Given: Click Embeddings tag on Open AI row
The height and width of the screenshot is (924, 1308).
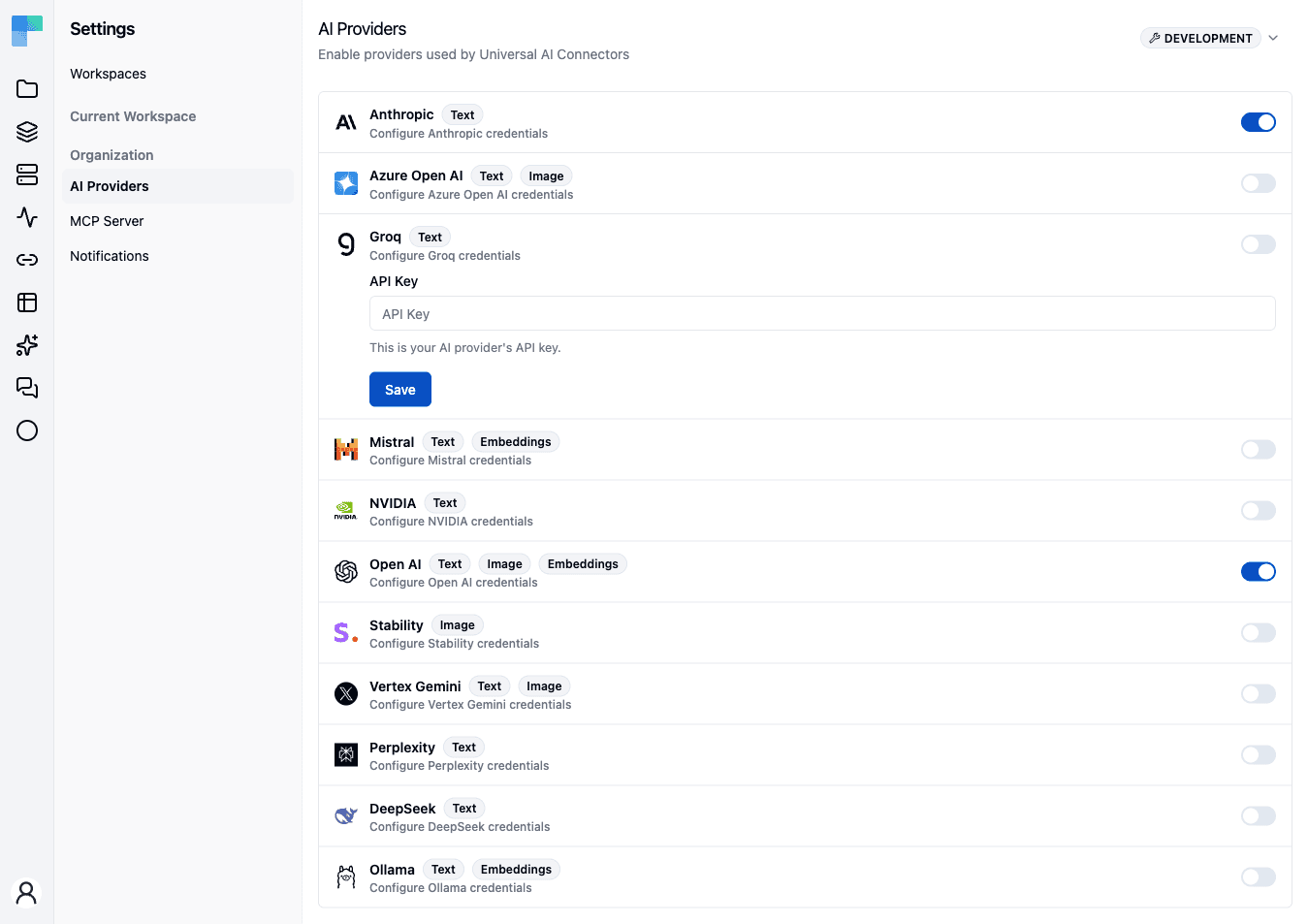Looking at the screenshot, I should [583, 564].
